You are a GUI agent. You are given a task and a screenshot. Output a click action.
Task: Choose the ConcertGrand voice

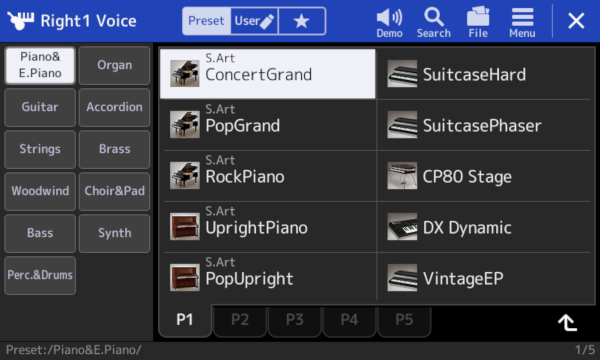(x=267, y=74)
